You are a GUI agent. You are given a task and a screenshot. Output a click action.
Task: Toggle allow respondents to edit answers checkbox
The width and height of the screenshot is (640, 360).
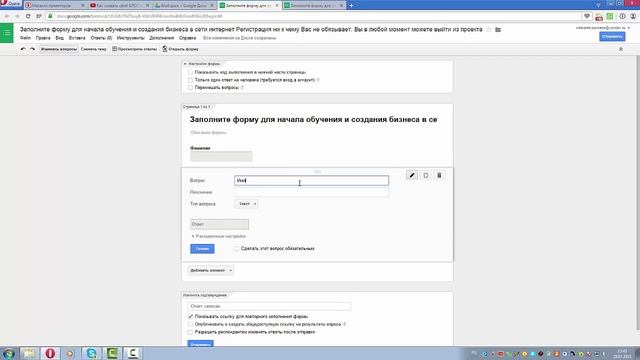click(x=190, y=332)
